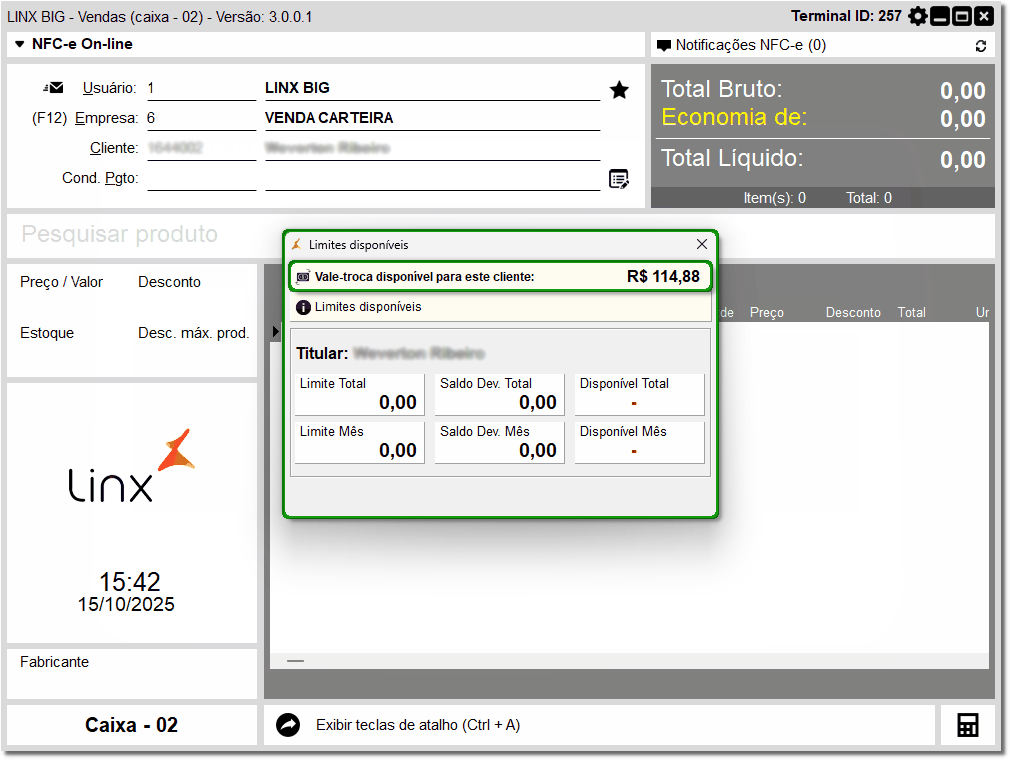Open settings gear next to Terminal ID

tap(917, 16)
